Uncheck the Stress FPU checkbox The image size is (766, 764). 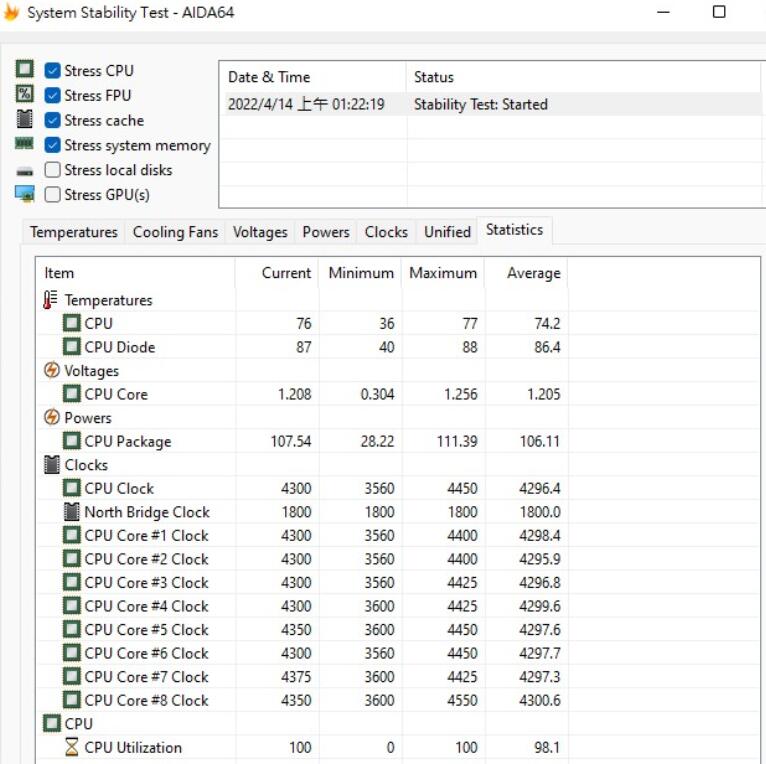click(x=52, y=95)
